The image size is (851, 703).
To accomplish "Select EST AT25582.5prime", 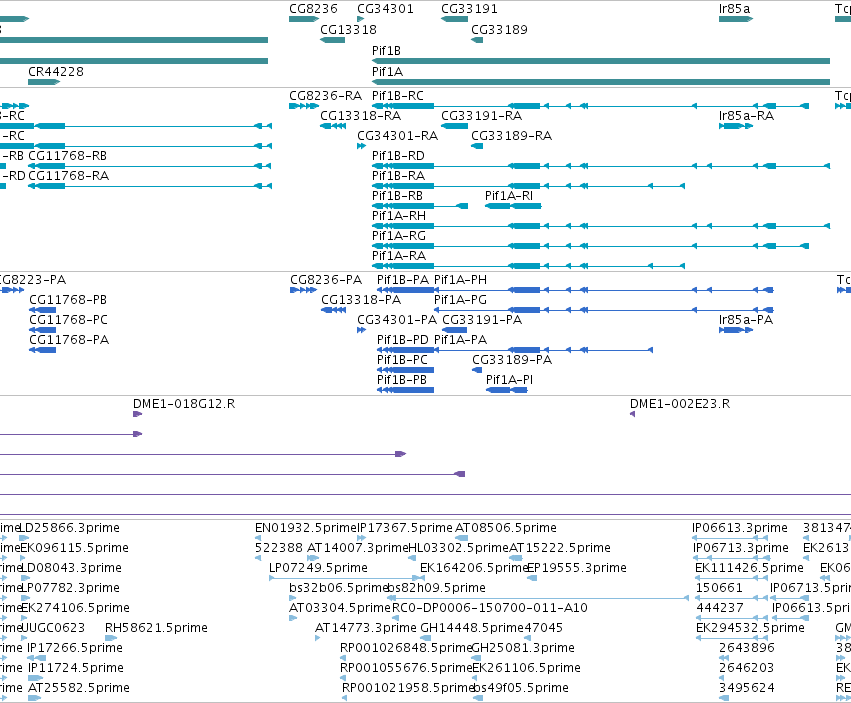I will tap(35, 698).
